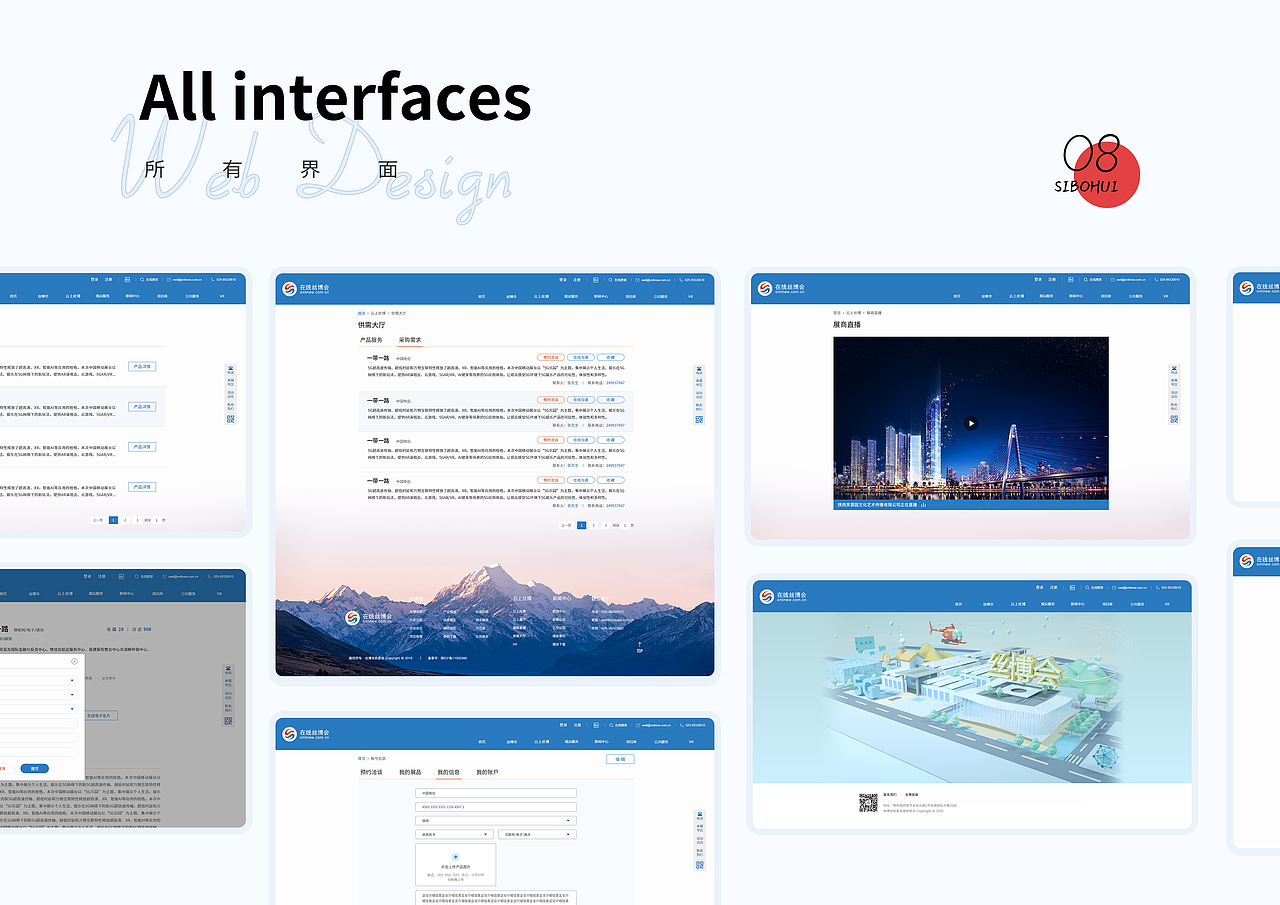Click the card number input field on the account form
This screenshot has height=905, width=1280.
coord(496,807)
